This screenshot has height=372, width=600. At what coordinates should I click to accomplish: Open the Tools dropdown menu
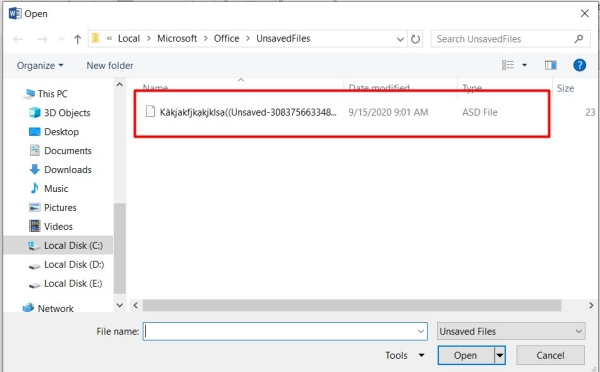[x=405, y=356]
